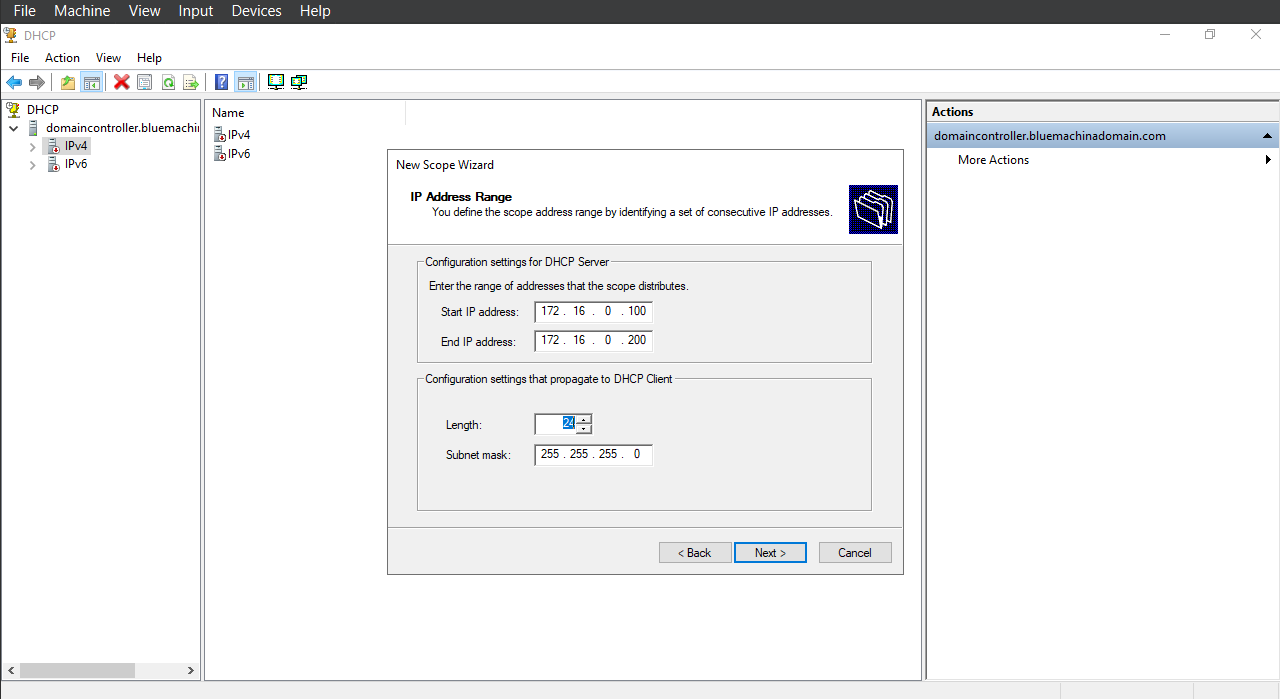This screenshot has height=699, width=1280.
Task: Increase the Length value with the up spinner
Action: tap(584, 419)
